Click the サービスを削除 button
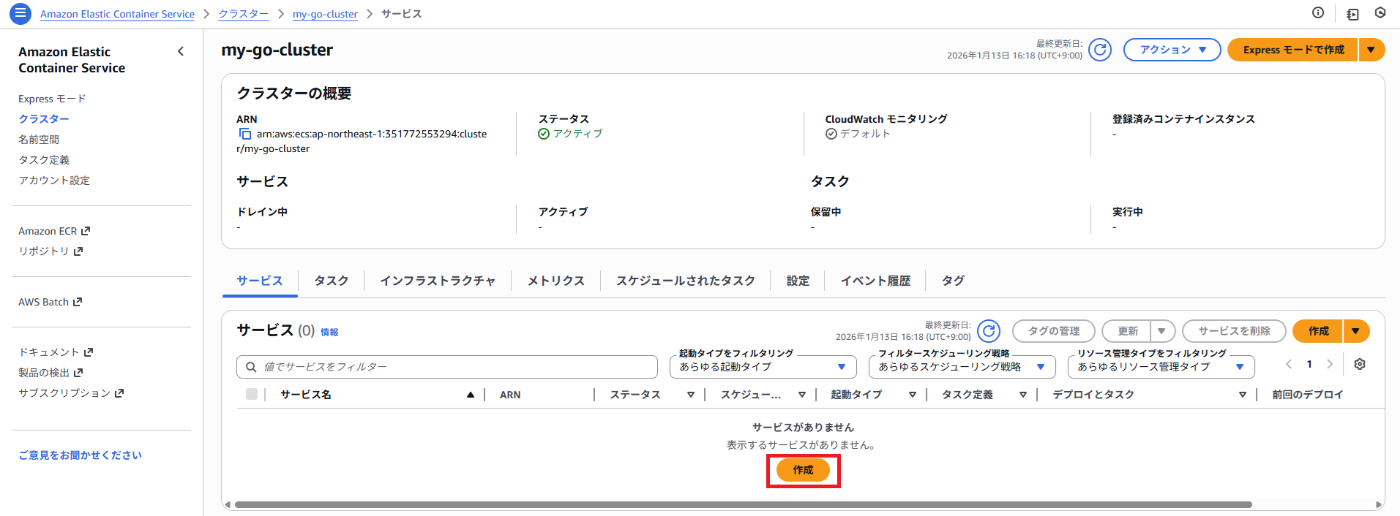Image resolution: width=1400 pixels, height=516 pixels. tap(1234, 331)
